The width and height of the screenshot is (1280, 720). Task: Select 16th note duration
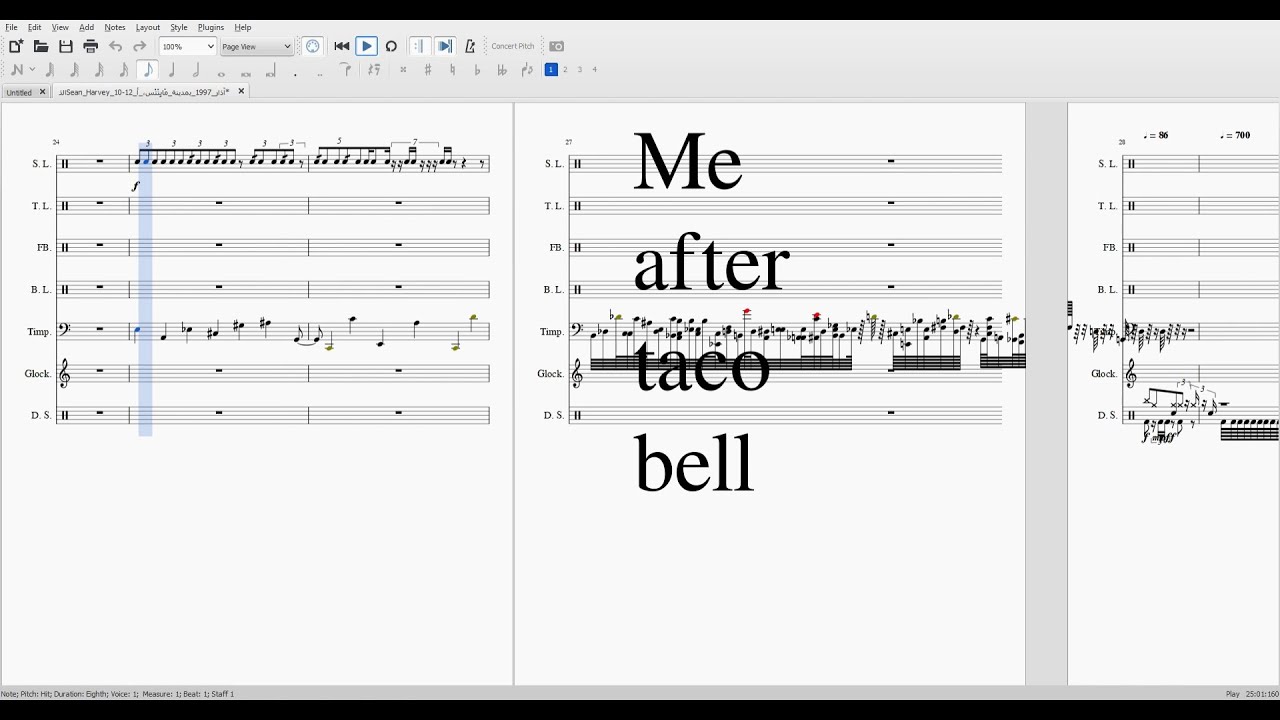click(x=123, y=70)
